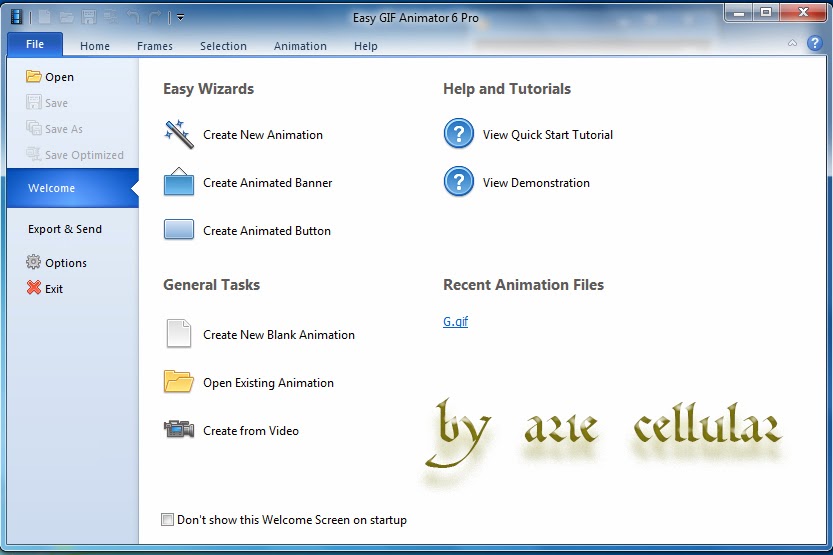833x555 pixels.
Task: Click the camcorder Create from Video icon
Action: click(179, 429)
